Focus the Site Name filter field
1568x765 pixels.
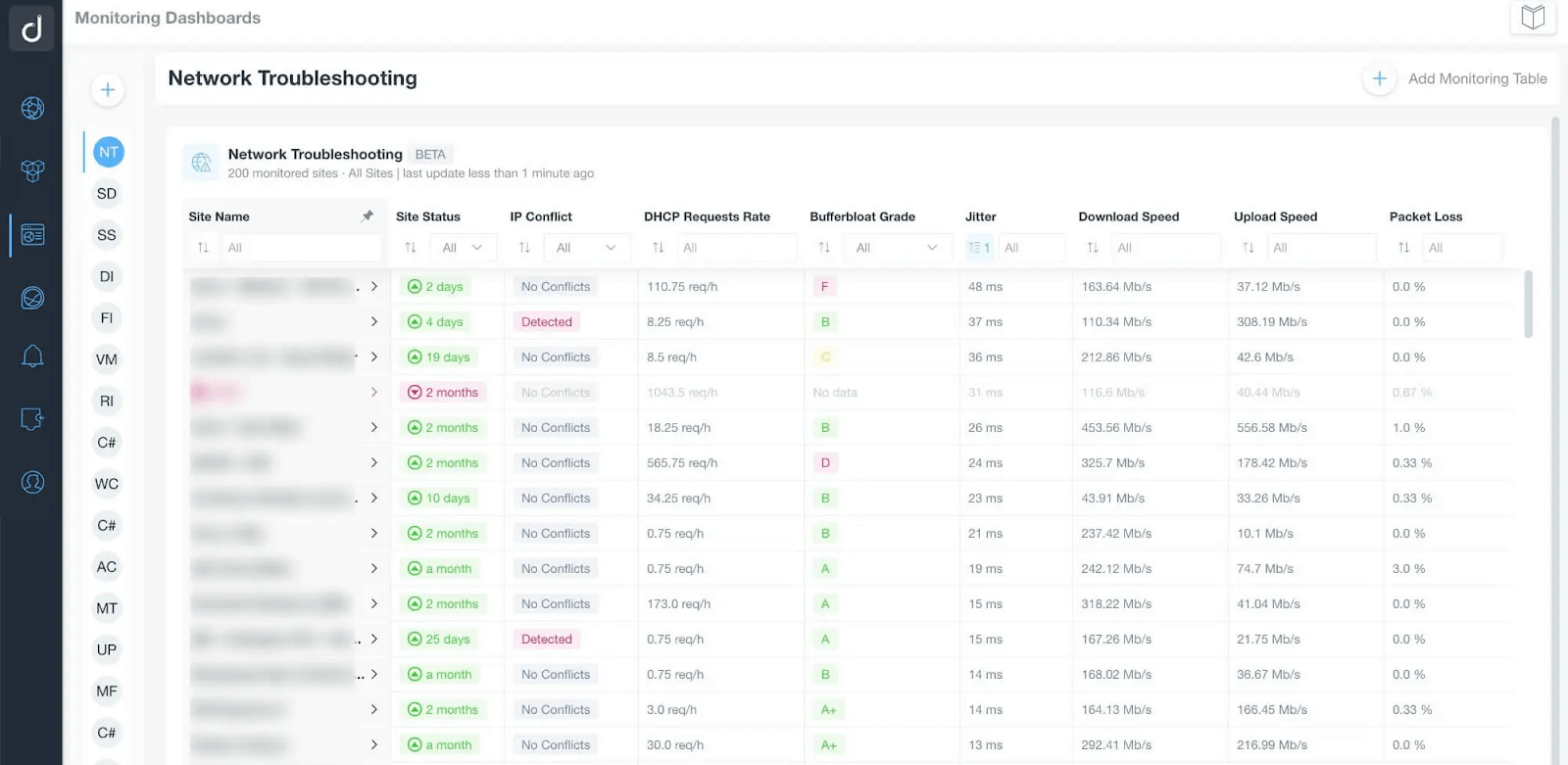pos(300,248)
